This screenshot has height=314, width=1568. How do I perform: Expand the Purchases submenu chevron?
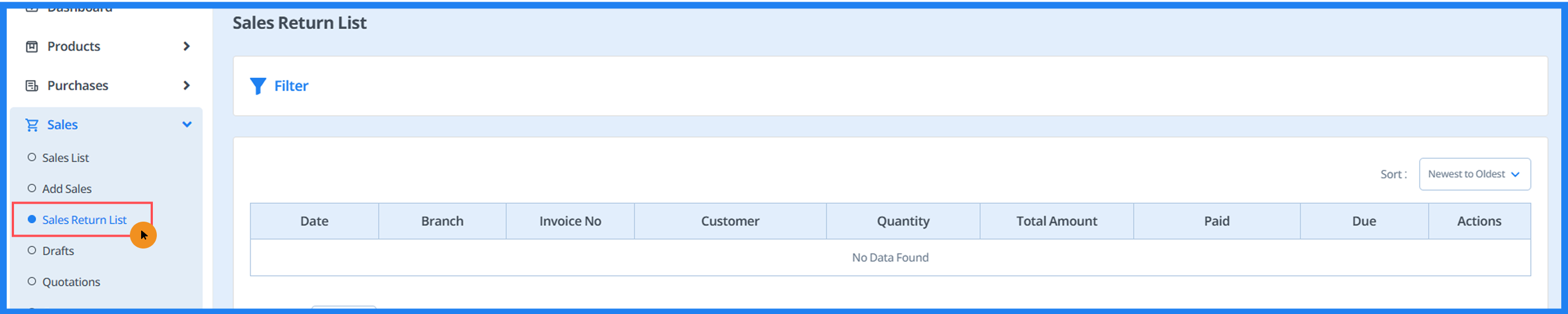186,86
